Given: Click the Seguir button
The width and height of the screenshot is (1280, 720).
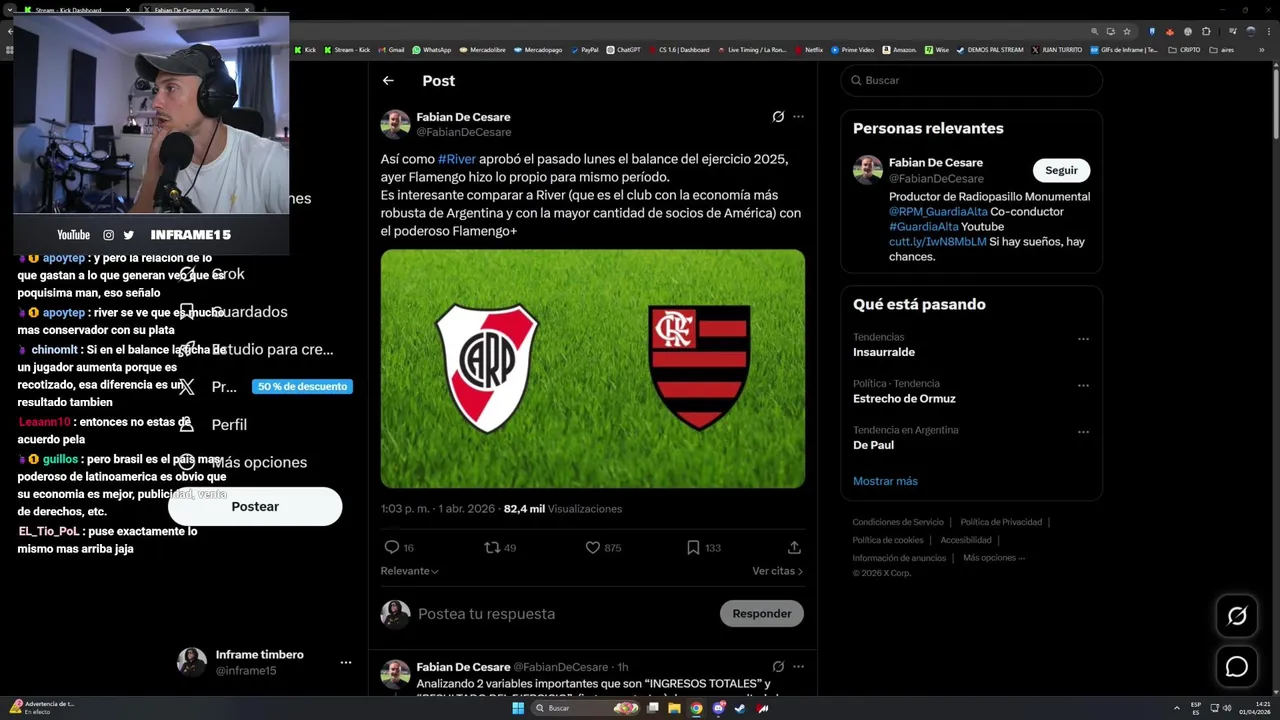Looking at the screenshot, I should pyautogui.click(x=1061, y=170).
